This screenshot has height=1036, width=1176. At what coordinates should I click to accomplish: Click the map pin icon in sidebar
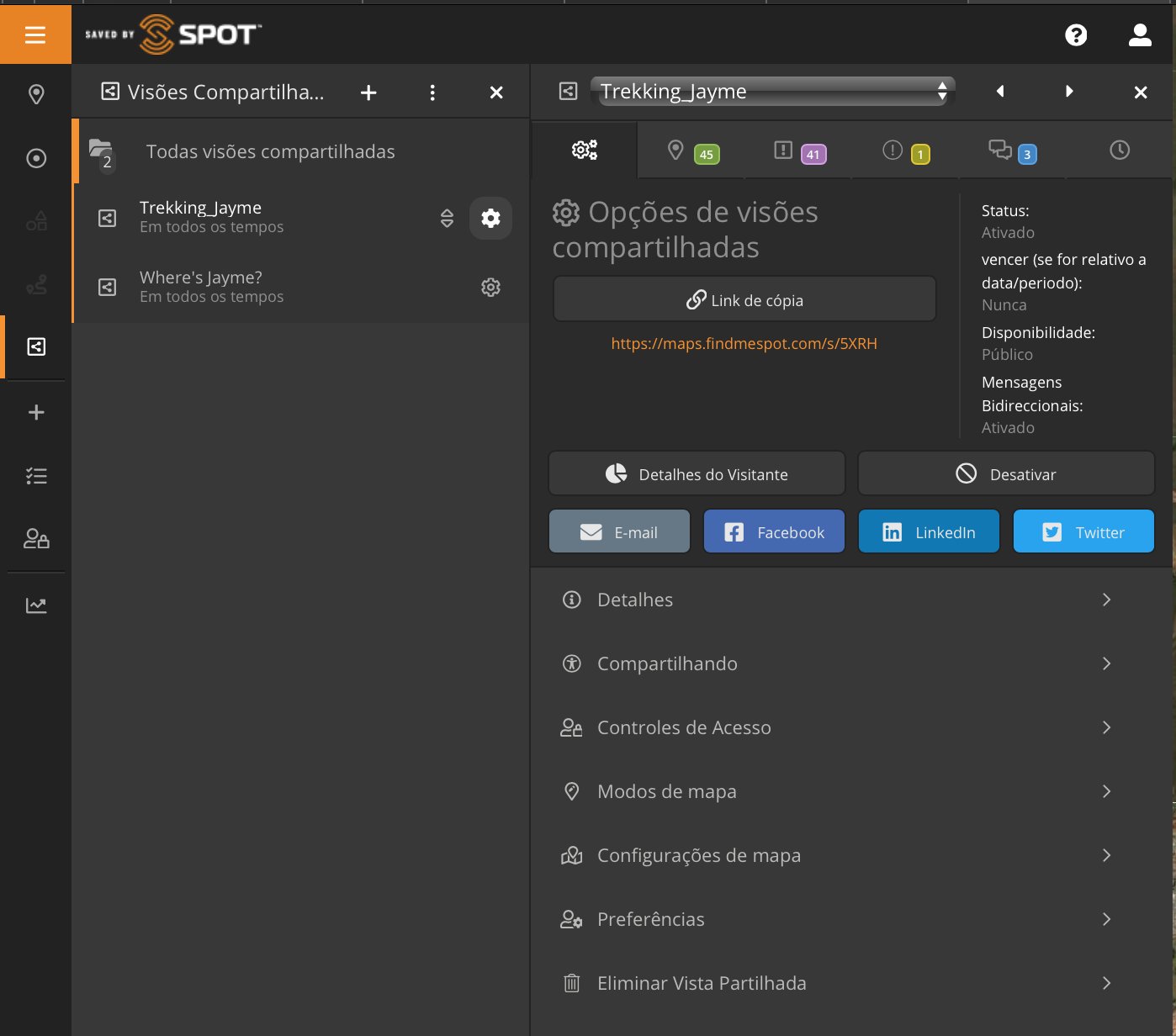36,94
